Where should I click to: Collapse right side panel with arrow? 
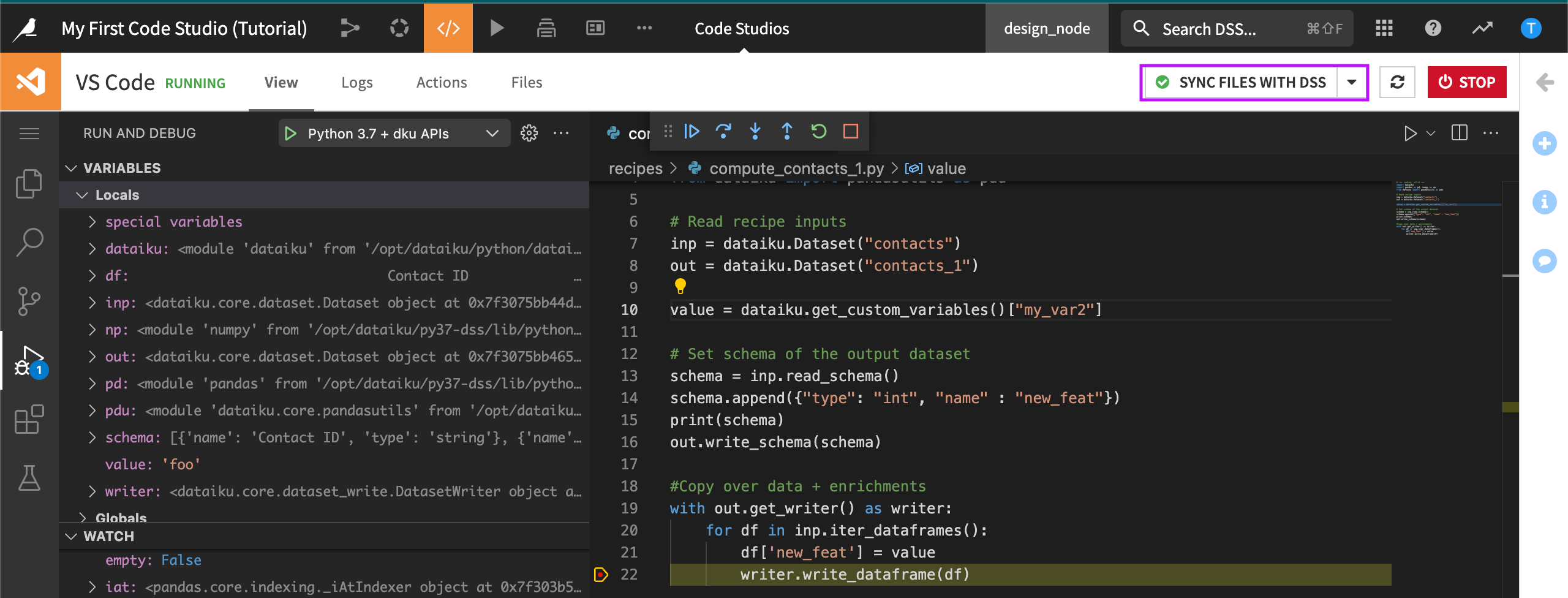coord(1544,82)
